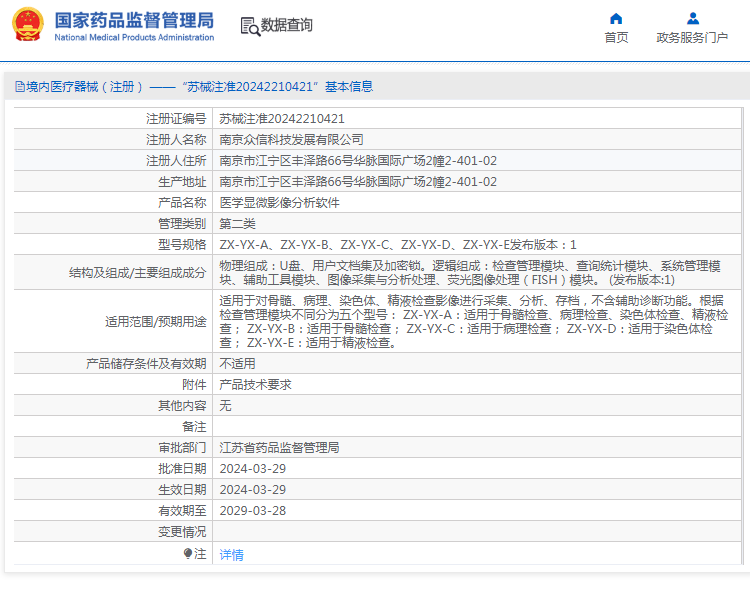This screenshot has width=750, height=592.
Task: Open the 详情 link
Action: point(232,555)
